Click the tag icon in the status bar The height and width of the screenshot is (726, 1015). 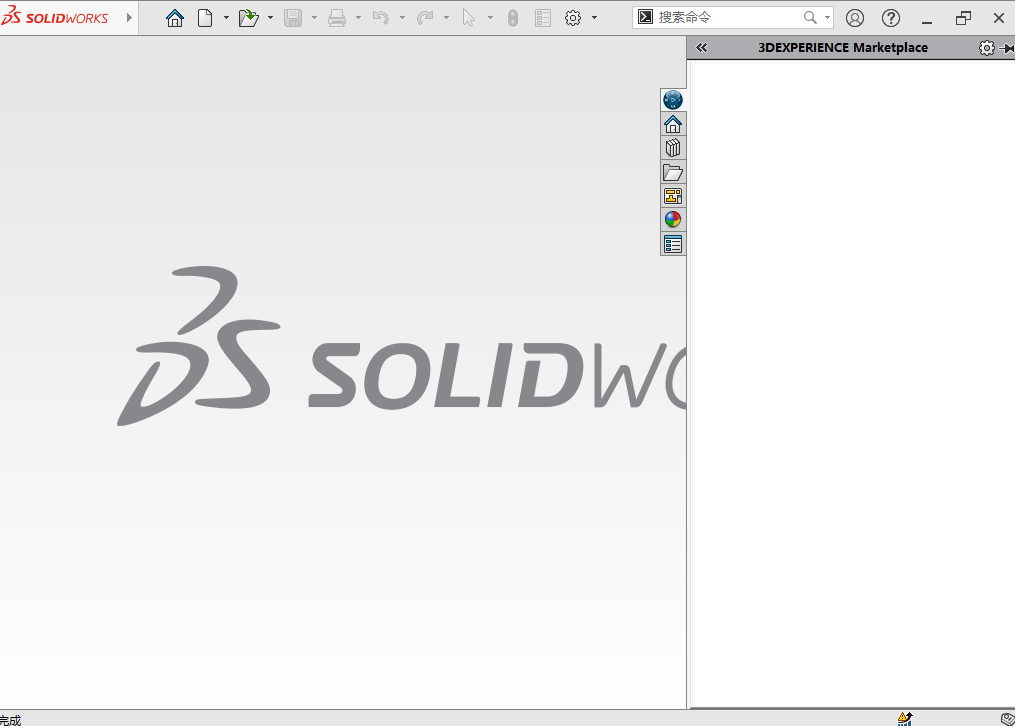pyautogui.click(x=1006, y=717)
